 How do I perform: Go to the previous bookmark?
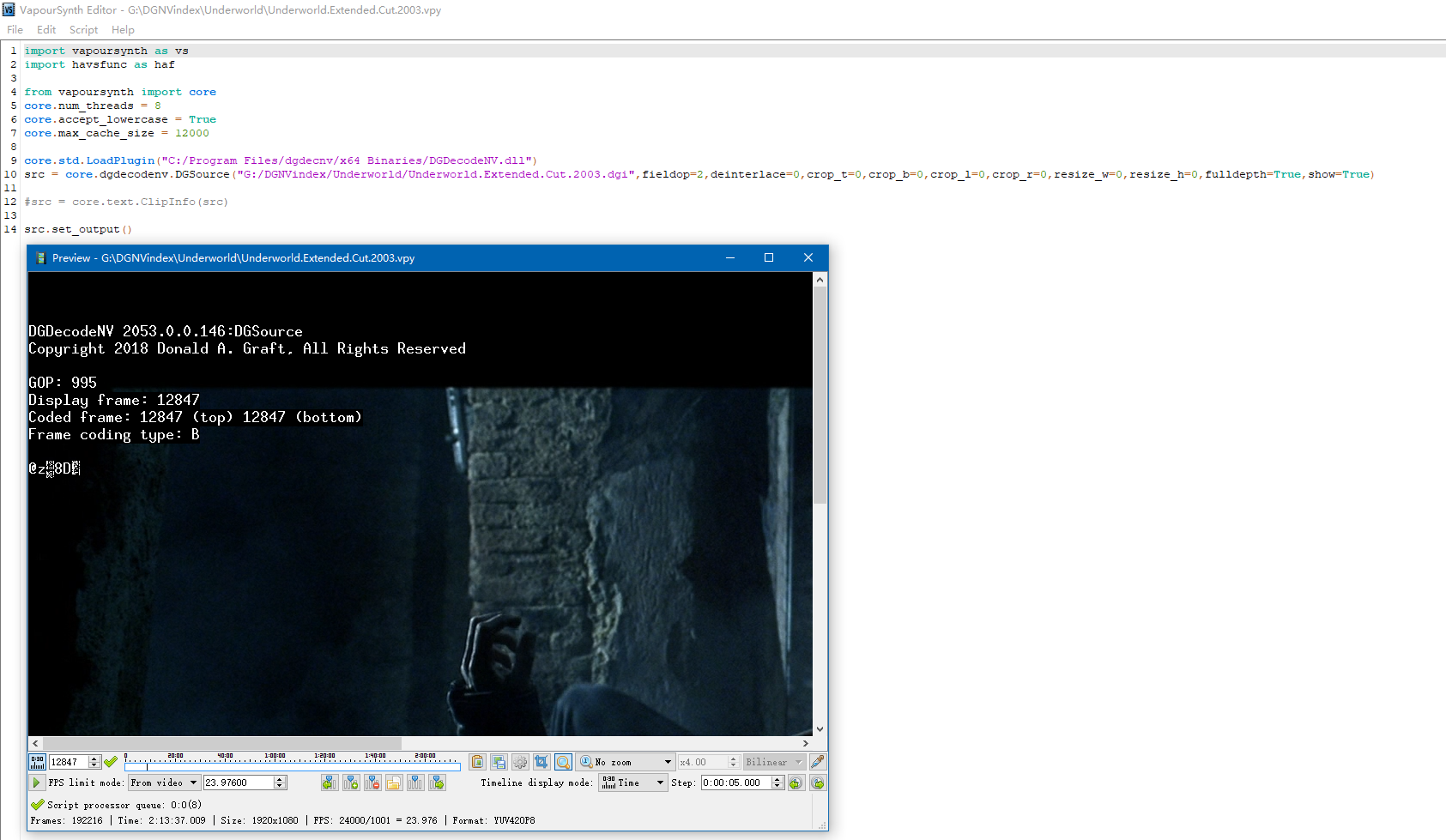(330, 783)
